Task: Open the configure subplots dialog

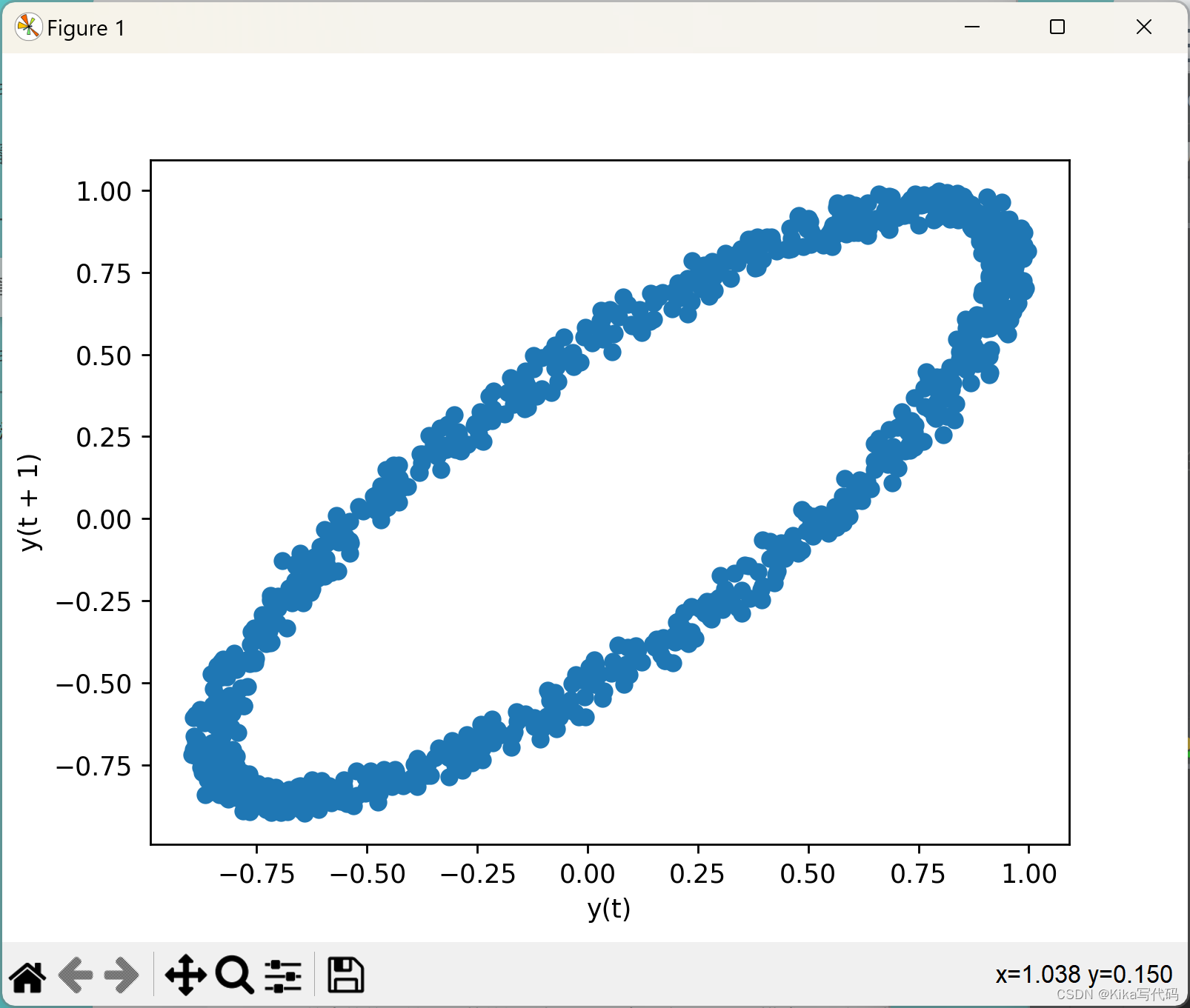Action: tap(283, 975)
